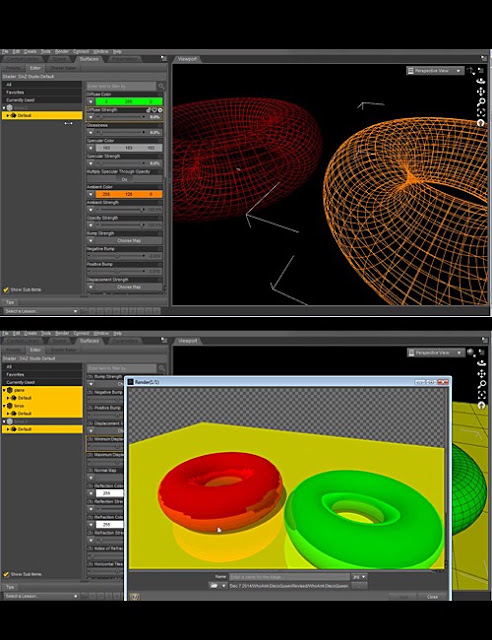Click the help icon in the Render window footer
492x640 pixels.
[135, 597]
